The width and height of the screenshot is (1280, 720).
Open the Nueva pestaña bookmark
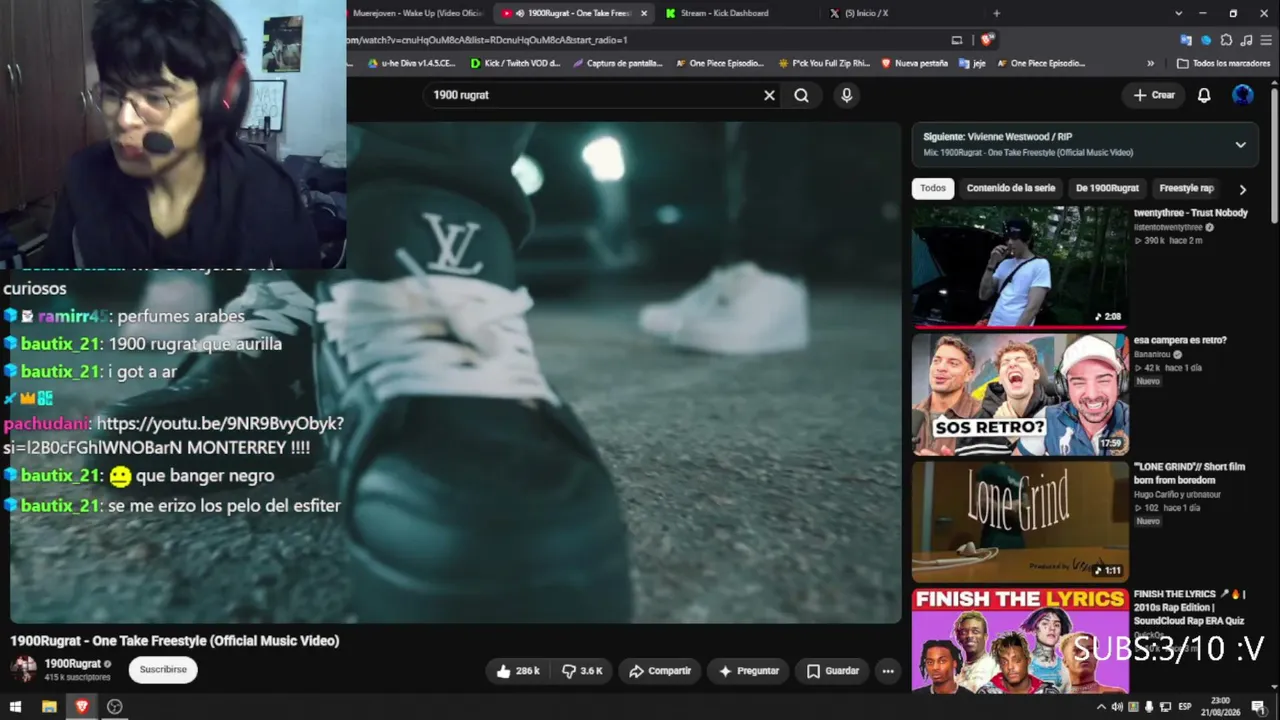tap(915, 63)
